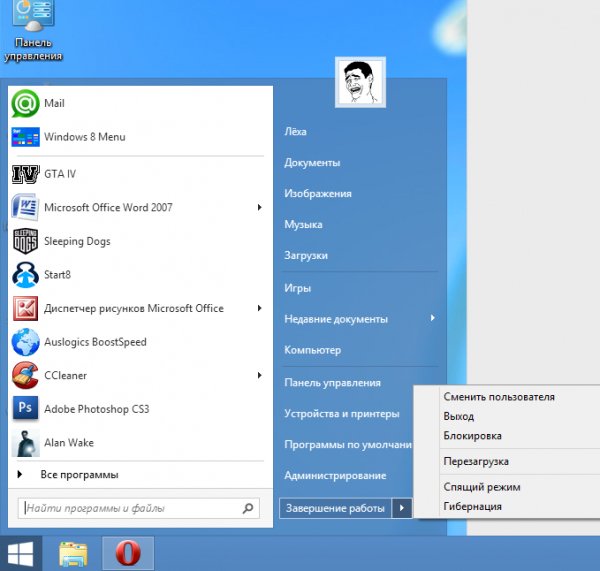This screenshot has width=600, height=571.
Task: Open the shutdown options arrow button
Action: [x=402, y=508]
